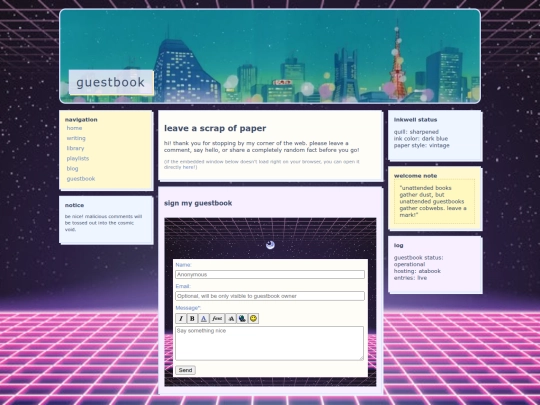Go to the home page link
Image resolution: width=540 pixels, height=405 pixels.
click(74, 128)
